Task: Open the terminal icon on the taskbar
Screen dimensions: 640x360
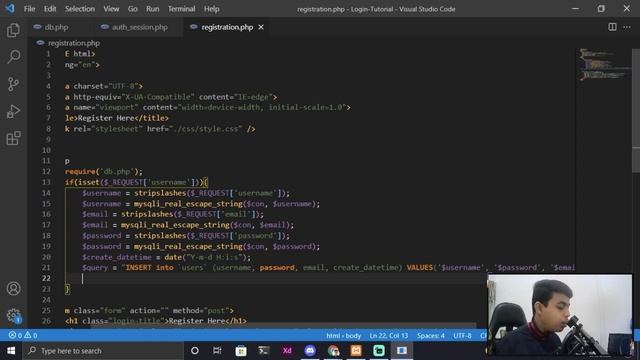Action: click(x=264, y=351)
